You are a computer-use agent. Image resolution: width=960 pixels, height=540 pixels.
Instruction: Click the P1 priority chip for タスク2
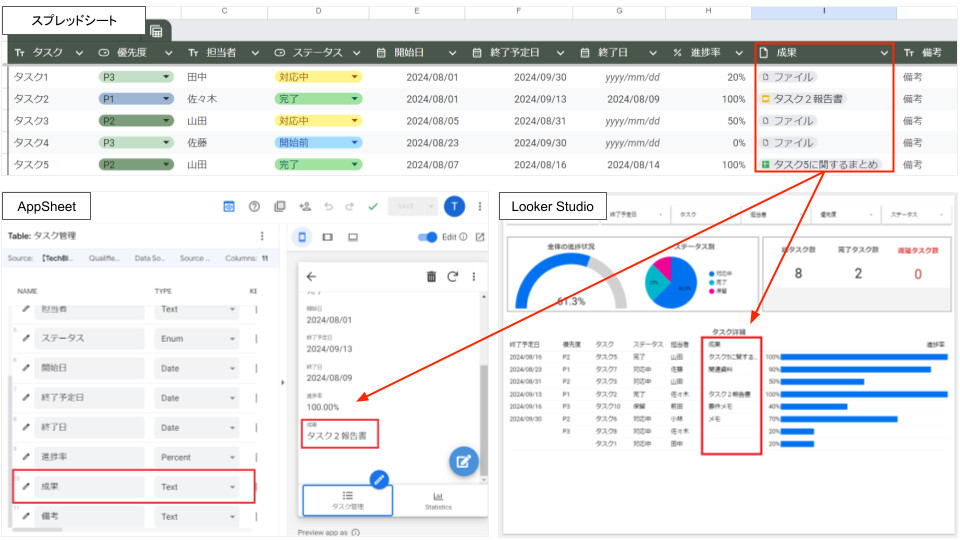136,99
